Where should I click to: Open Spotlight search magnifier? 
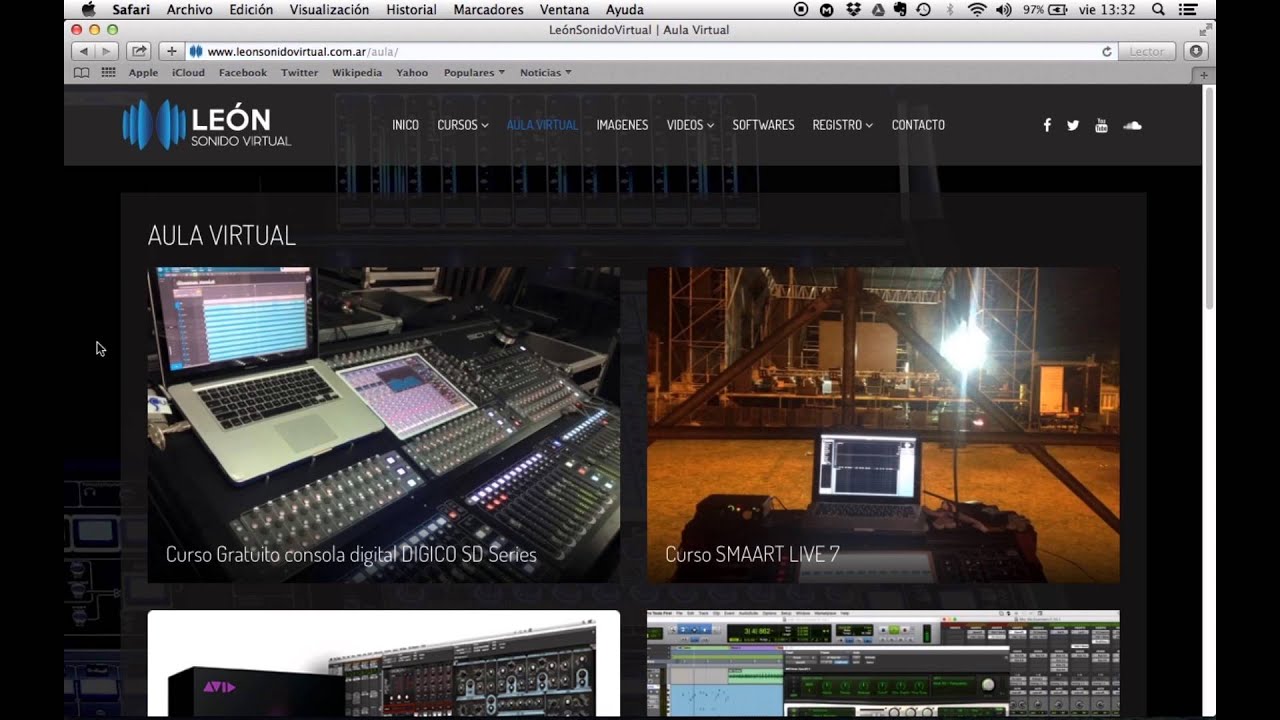pos(1158,10)
